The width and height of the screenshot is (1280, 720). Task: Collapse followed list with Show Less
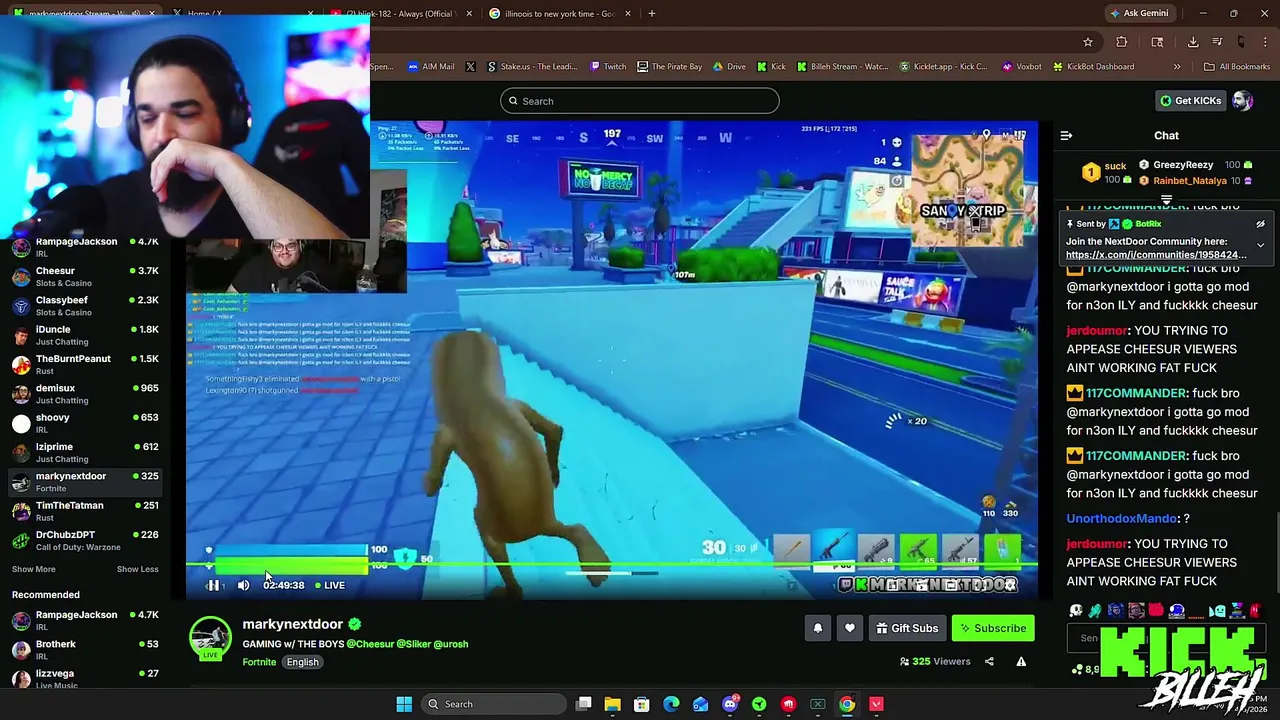click(137, 569)
